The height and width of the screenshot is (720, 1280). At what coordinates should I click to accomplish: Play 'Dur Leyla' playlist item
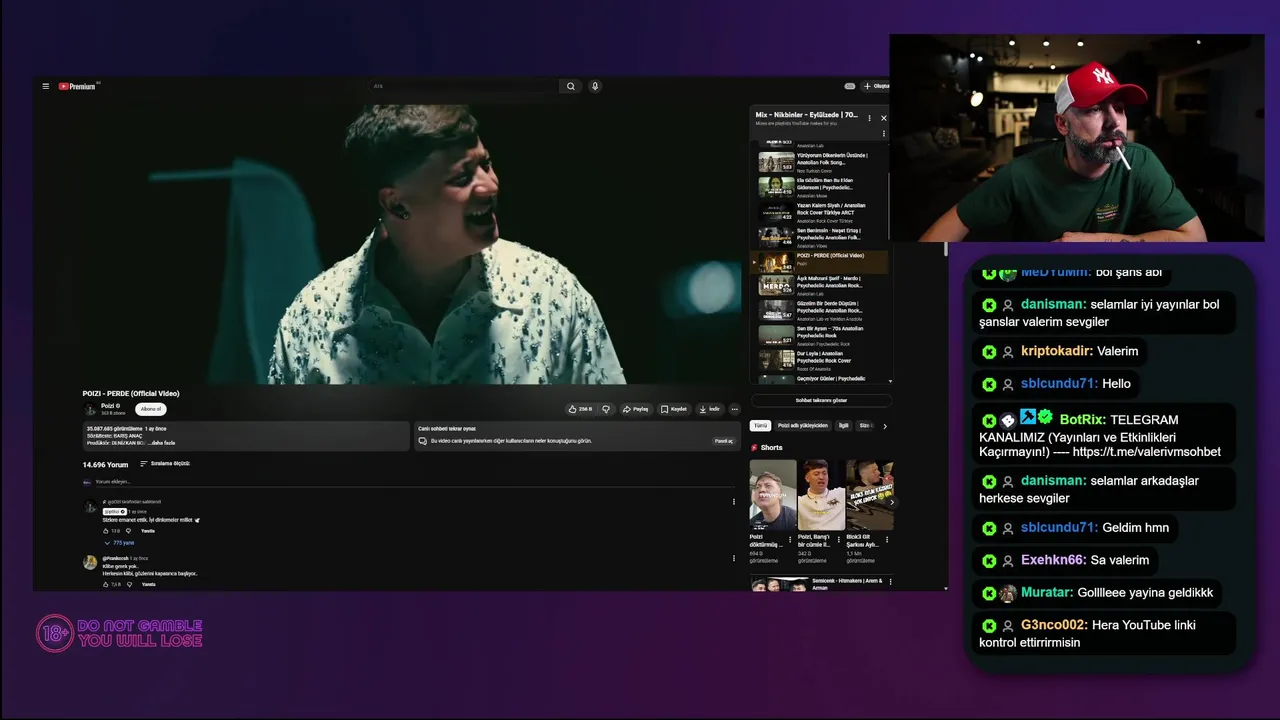(820, 360)
